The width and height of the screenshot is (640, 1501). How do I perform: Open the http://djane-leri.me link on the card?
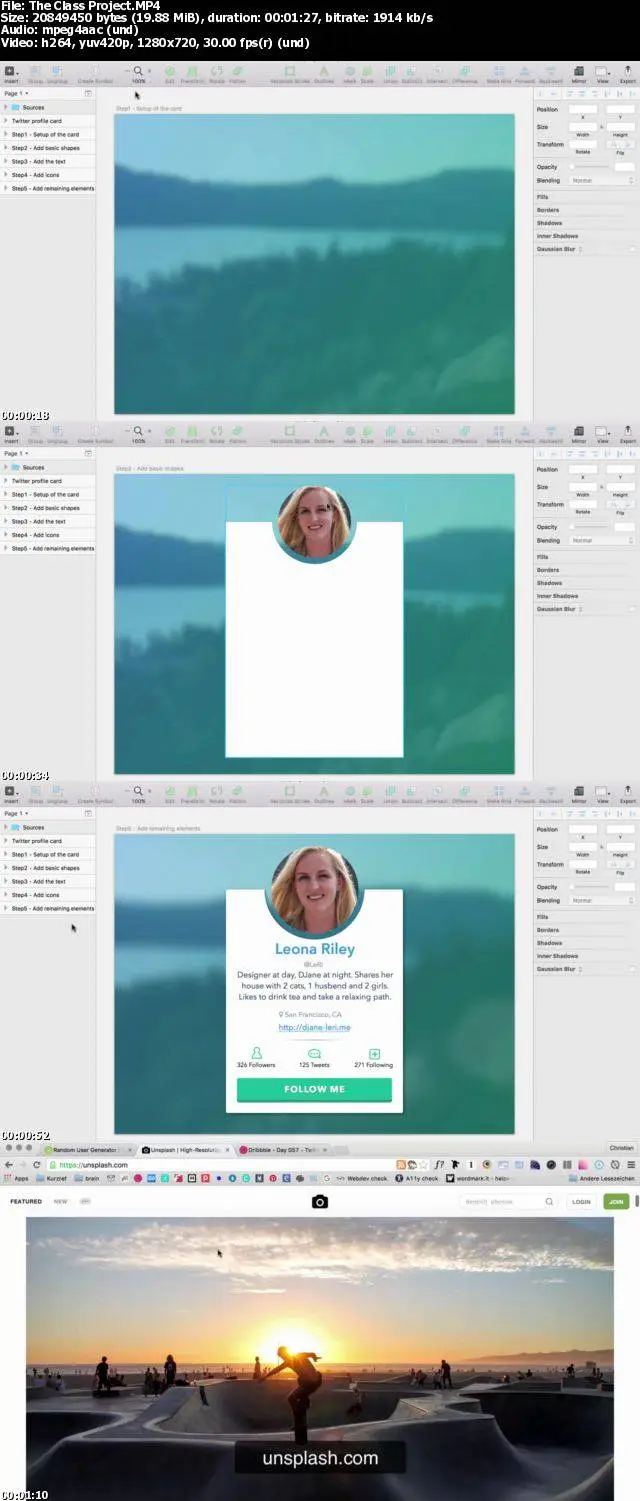click(314, 1027)
